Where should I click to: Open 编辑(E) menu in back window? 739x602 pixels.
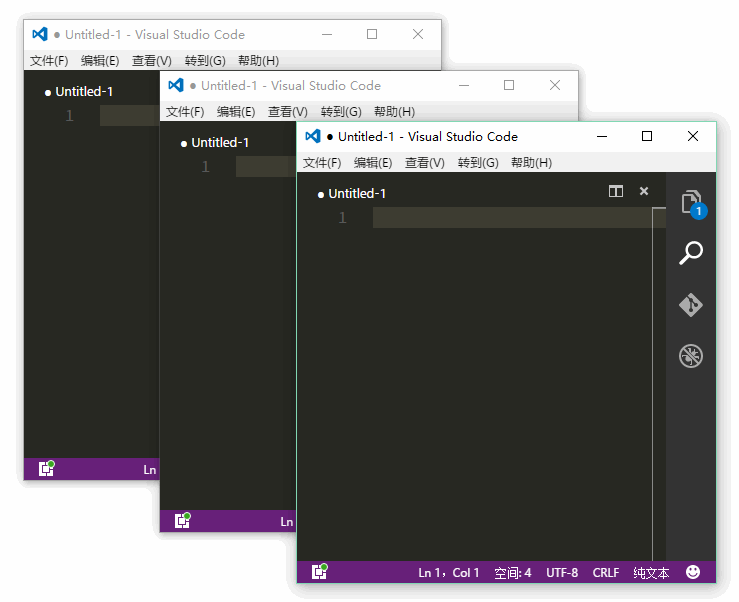coord(100,61)
